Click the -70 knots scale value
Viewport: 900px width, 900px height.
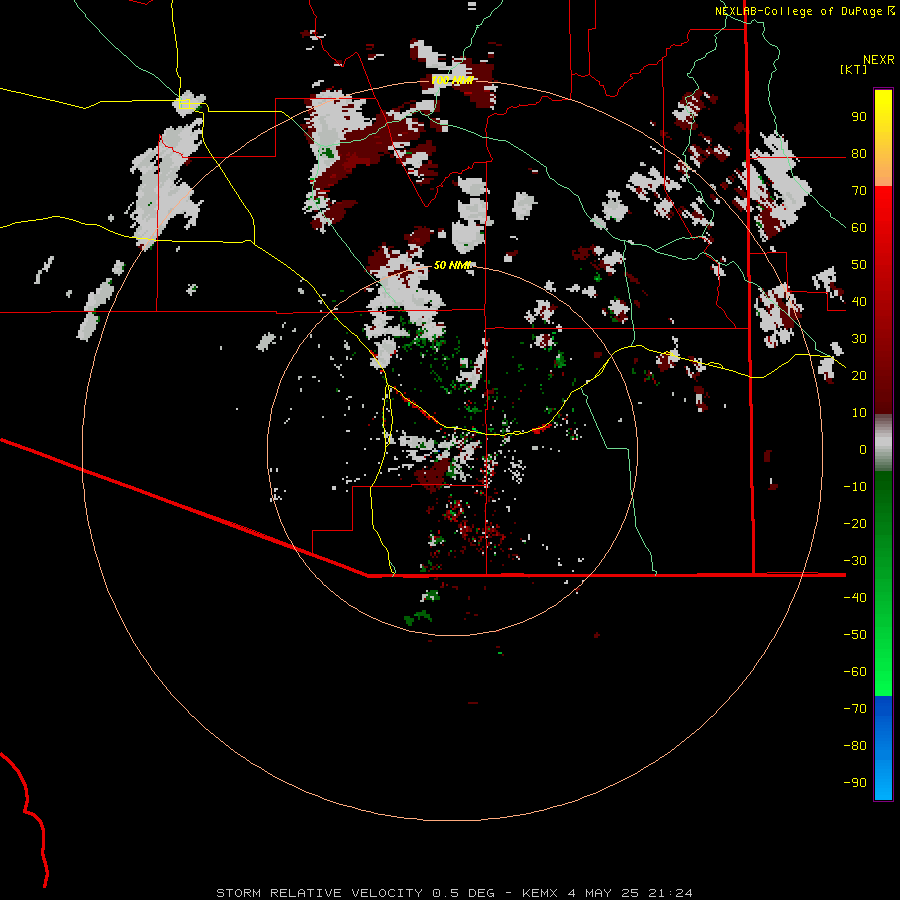(x=855, y=709)
